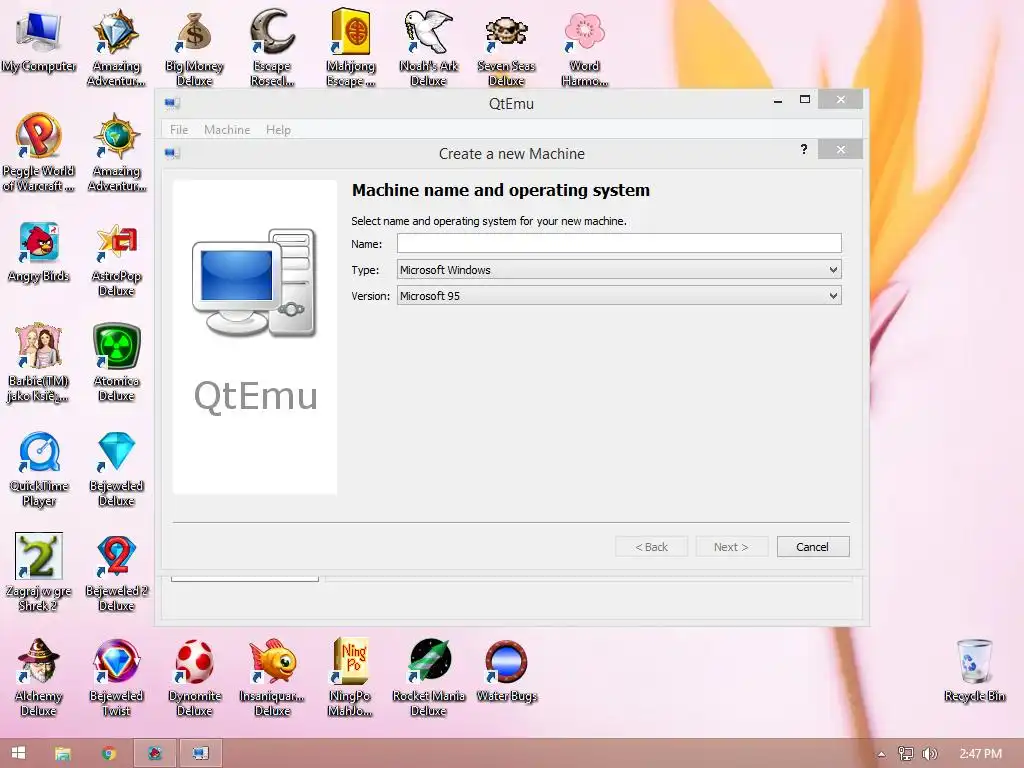Image resolution: width=1024 pixels, height=768 pixels.
Task: Expand the Type dropdown showing Microsoft Windows
Action: (x=618, y=270)
